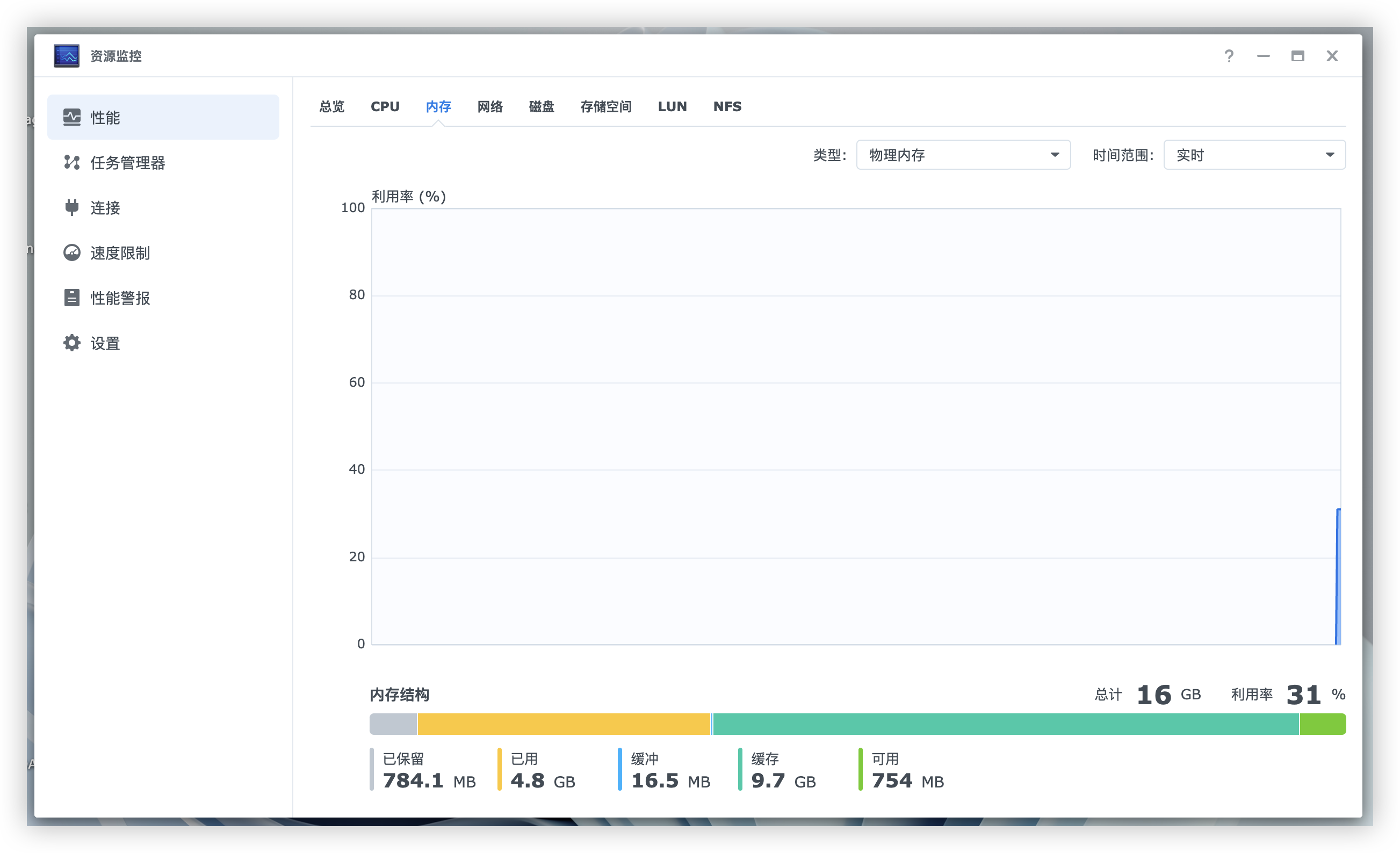Screen dimensions: 1400x853
Task: Click the arrow on 物理内存 combo box
Action: 1055,155
